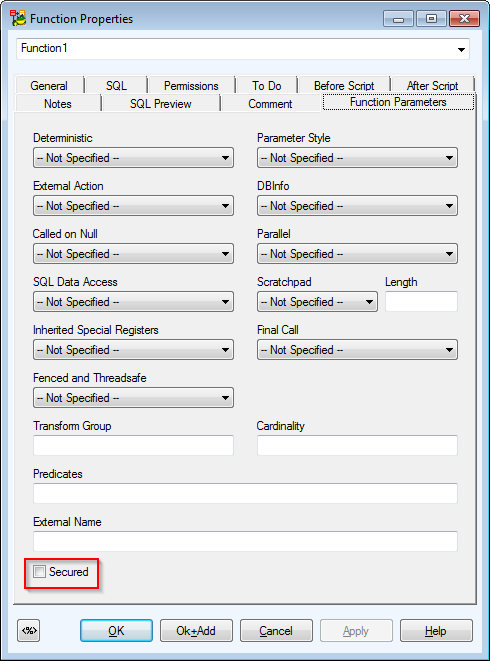
Task: Click the Function Properties title bar app icon
Action: pyautogui.click(x=18, y=19)
